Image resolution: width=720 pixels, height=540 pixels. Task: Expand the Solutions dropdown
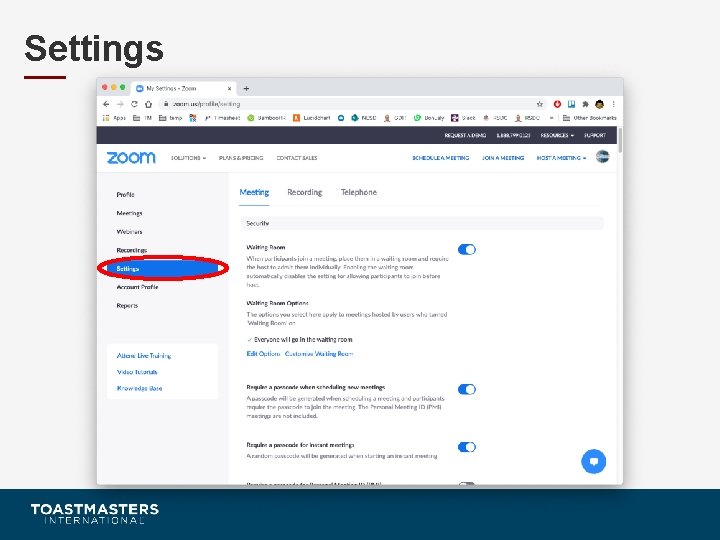pos(188,158)
